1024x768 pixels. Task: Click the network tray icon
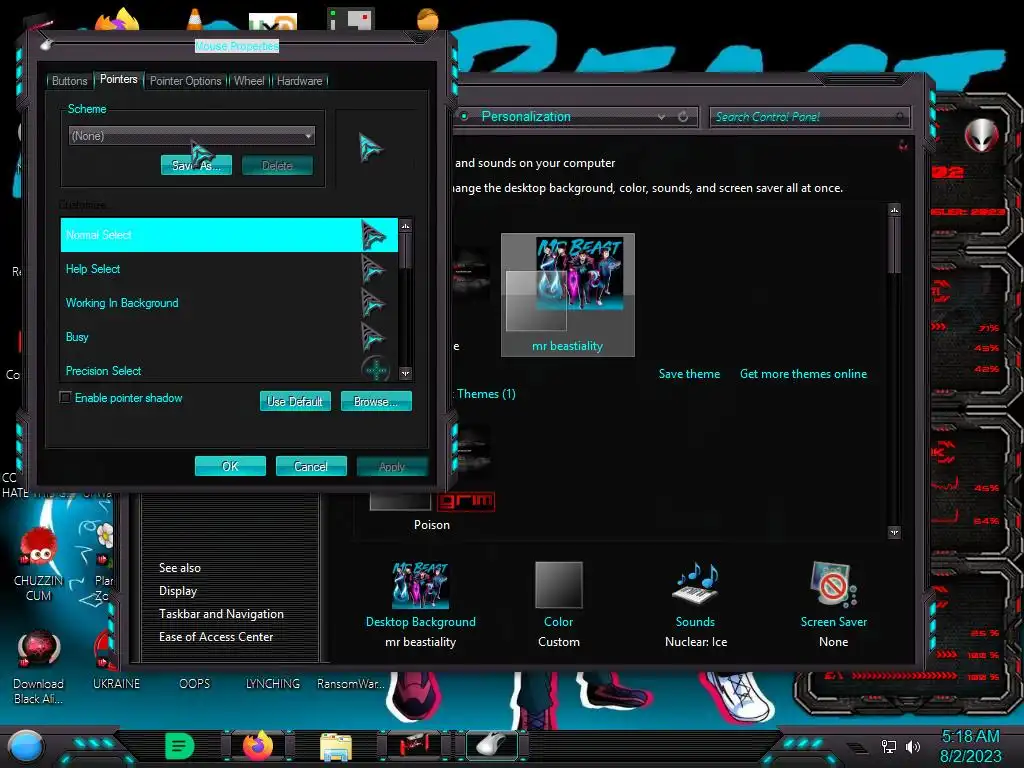(x=888, y=746)
